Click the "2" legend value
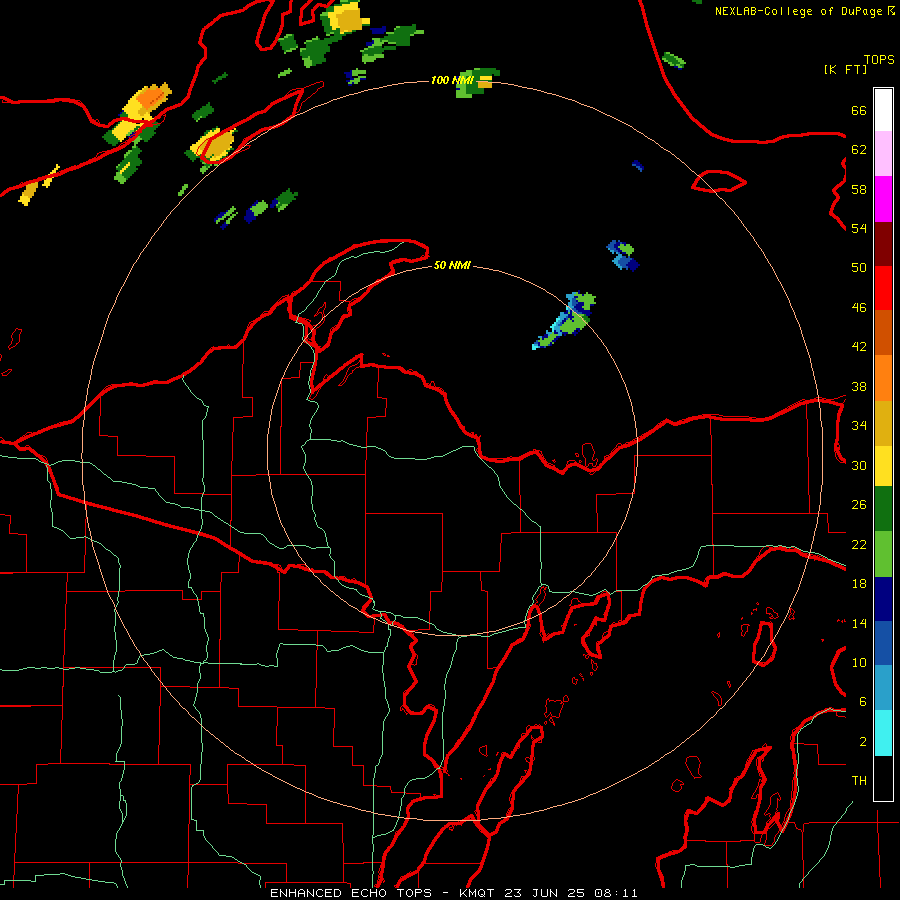Image resolution: width=900 pixels, height=900 pixels. (863, 742)
